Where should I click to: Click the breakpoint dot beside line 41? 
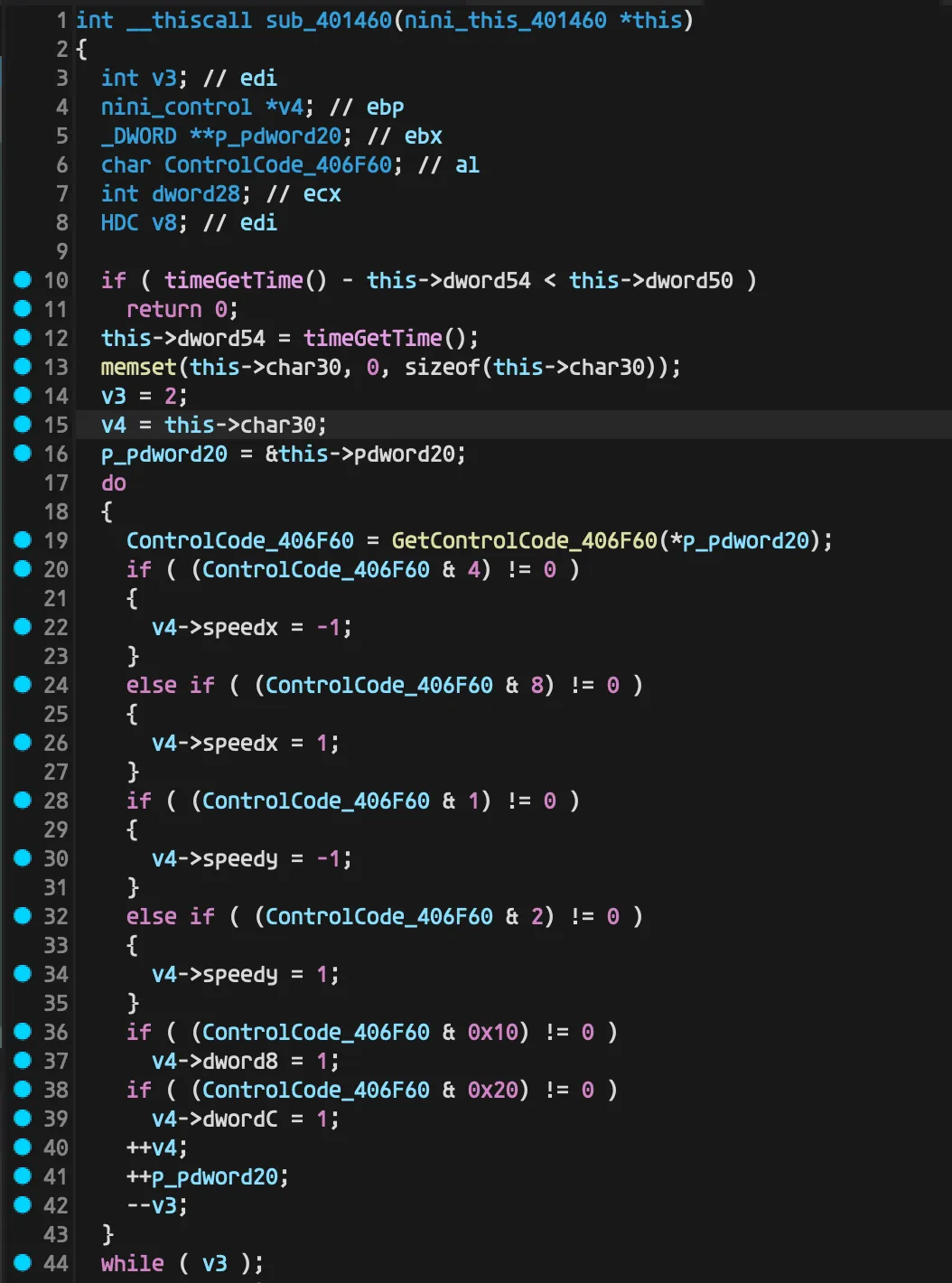[23, 1176]
